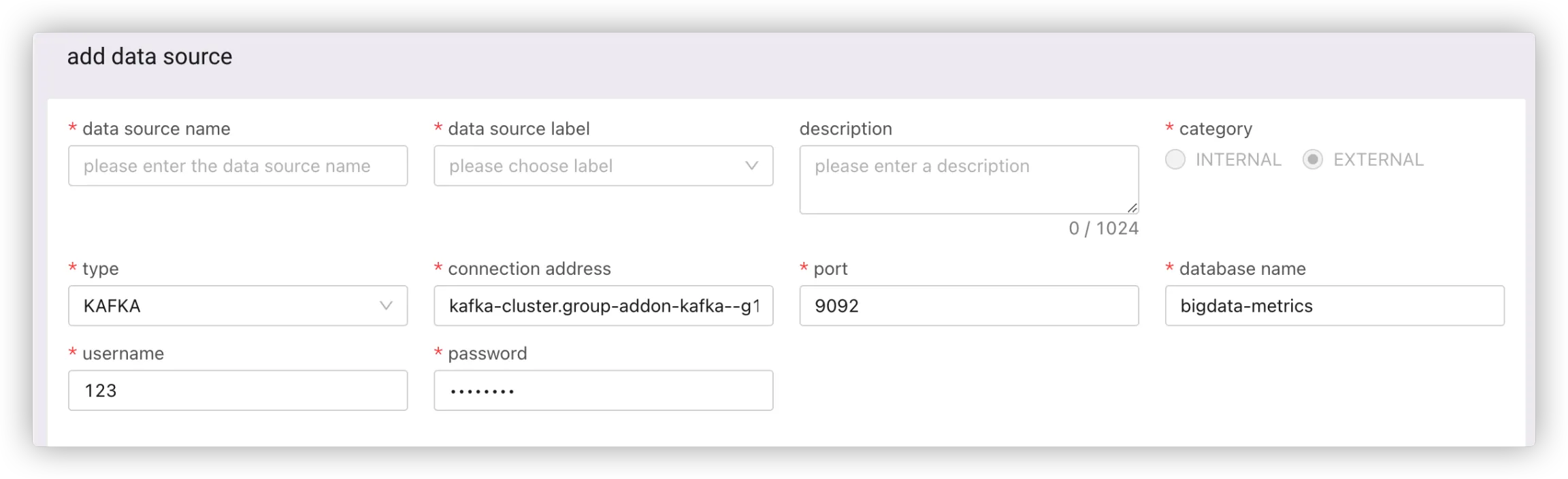Choose the EXTERNAL category radio button
Viewport: 1568px width, 479px height.
pyautogui.click(x=1313, y=160)
